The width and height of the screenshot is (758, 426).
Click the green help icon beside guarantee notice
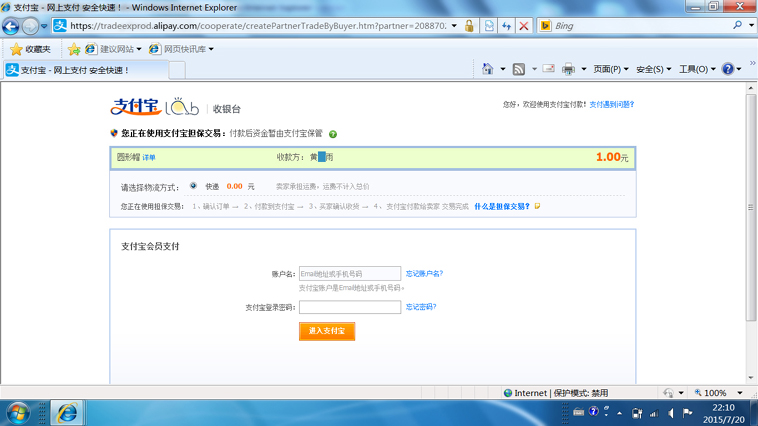click(333, 134)
